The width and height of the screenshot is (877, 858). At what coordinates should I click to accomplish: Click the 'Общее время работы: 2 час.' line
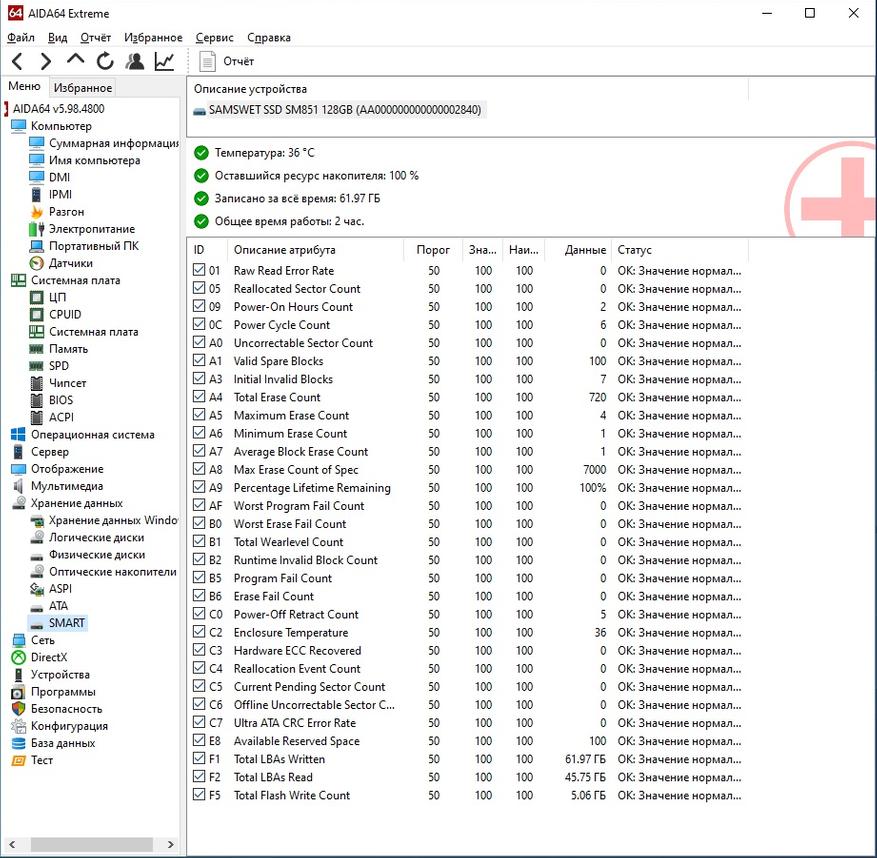tap(289, 221)
